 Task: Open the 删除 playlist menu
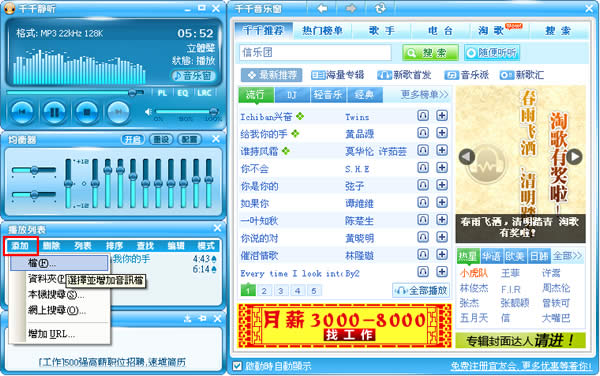(x=52, y=246)
